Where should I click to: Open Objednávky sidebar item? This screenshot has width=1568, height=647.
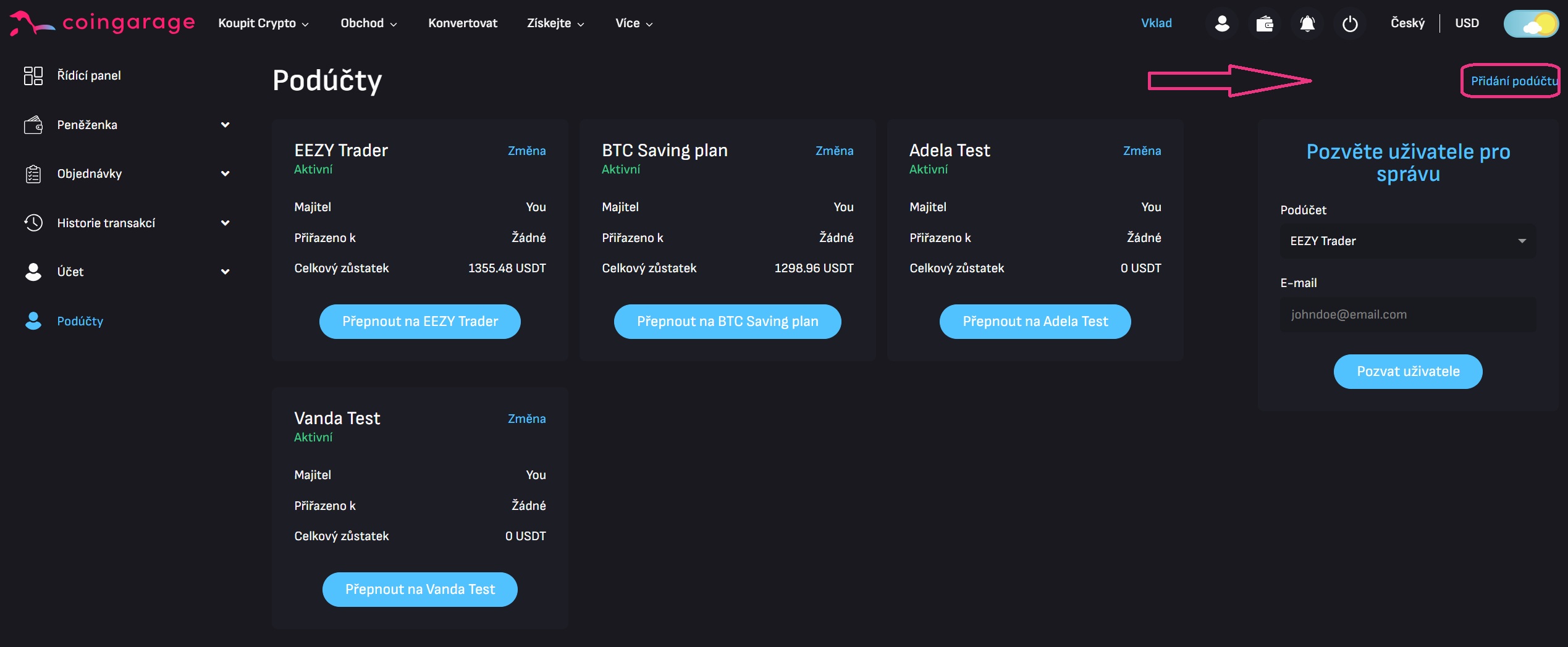tap(90, 173)
